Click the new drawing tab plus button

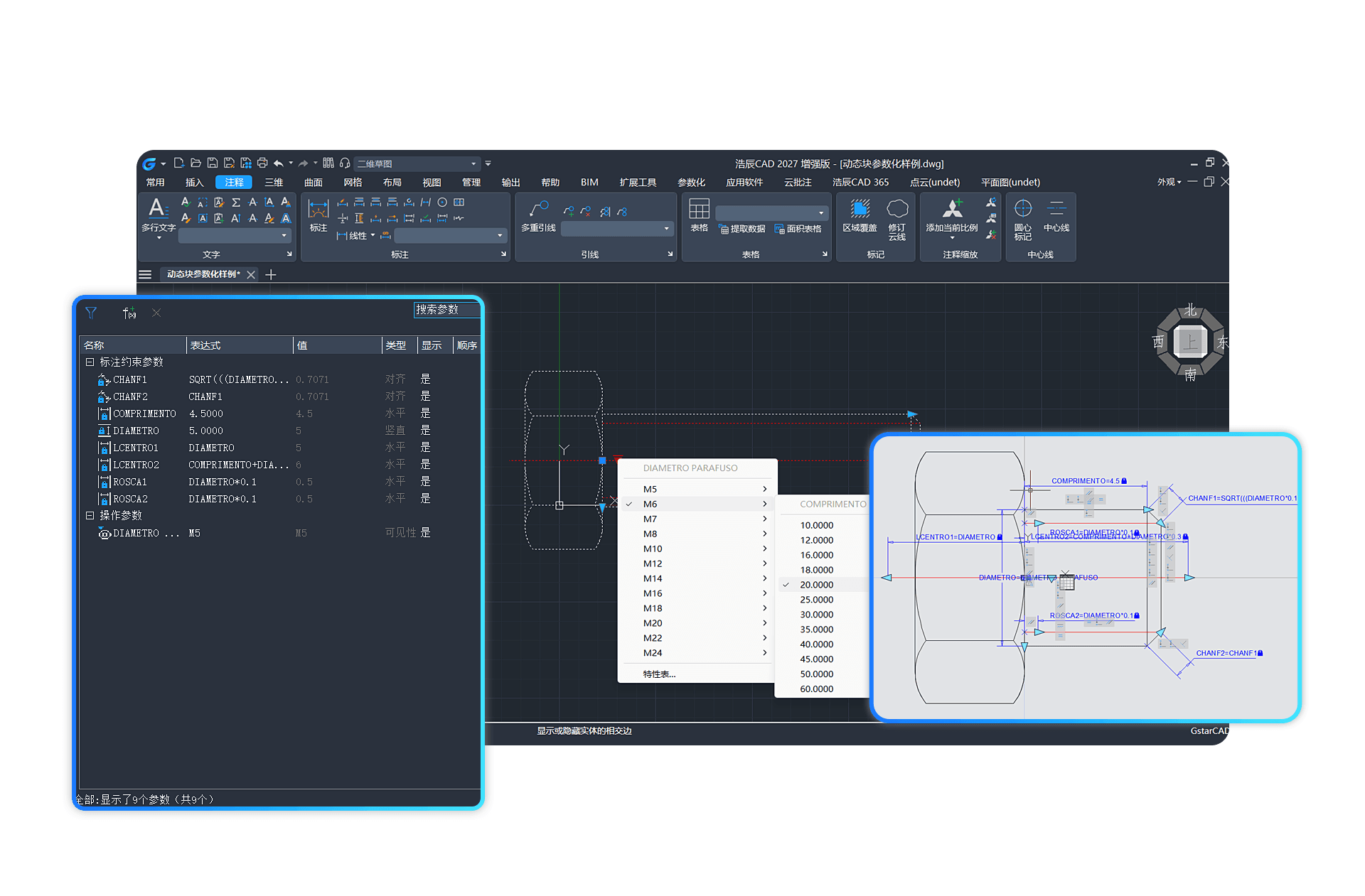tap(270, 274)
